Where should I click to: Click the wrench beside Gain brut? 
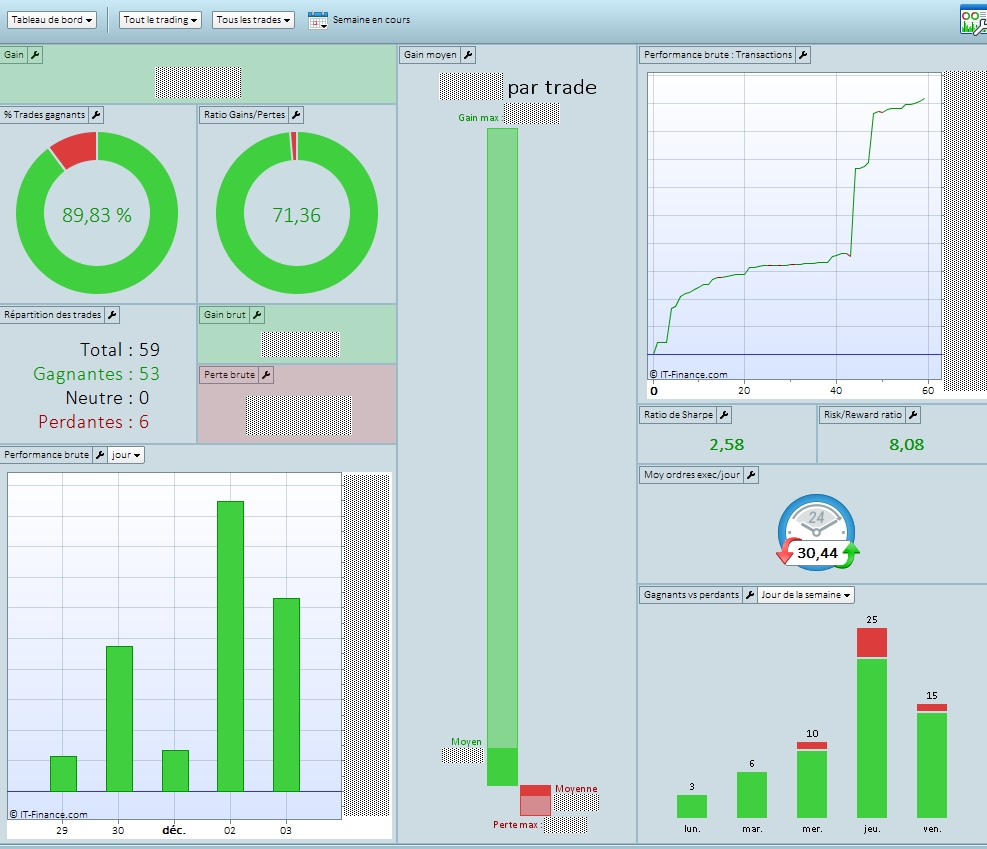coord(257,315)
